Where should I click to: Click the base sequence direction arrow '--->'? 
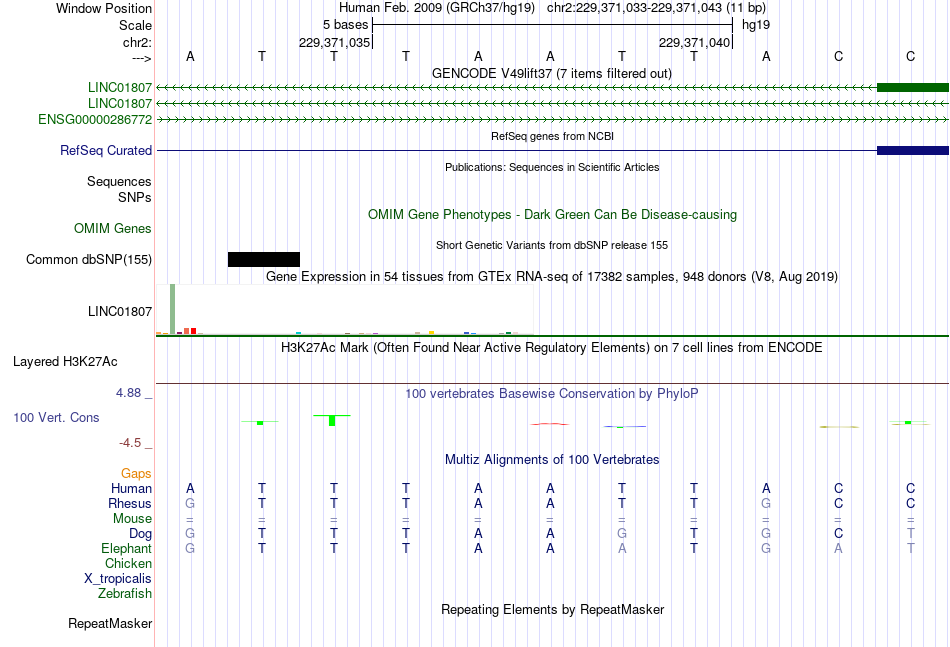coord(142,58)
